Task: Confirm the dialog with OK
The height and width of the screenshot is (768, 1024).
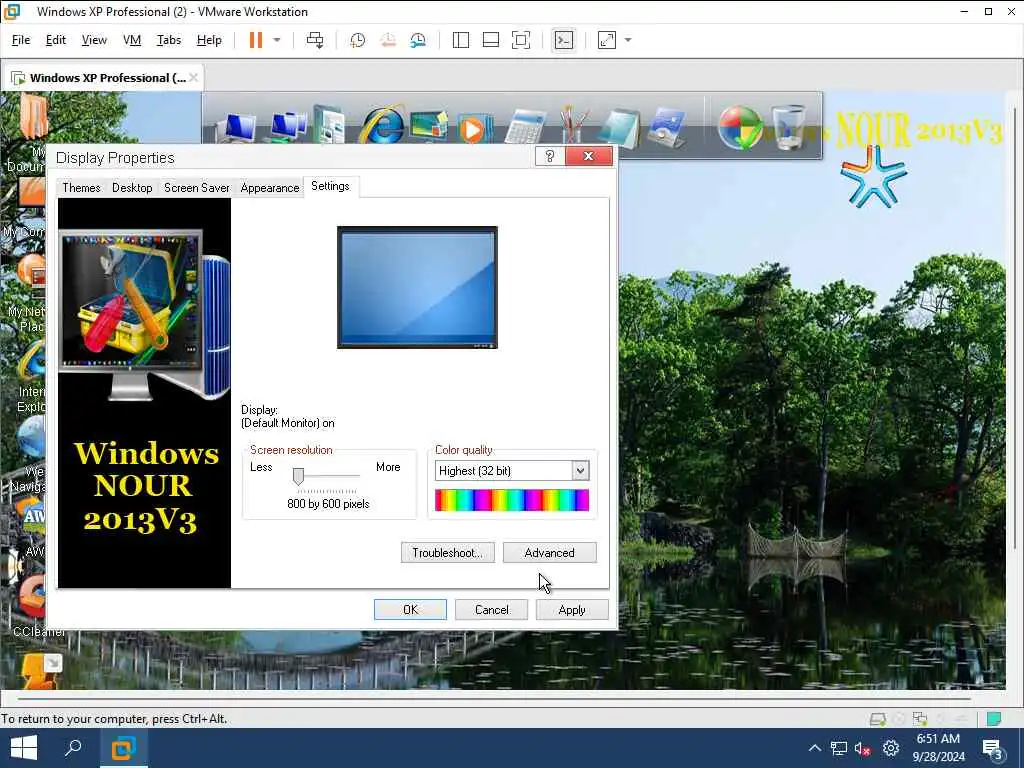Action: (410, 609)
